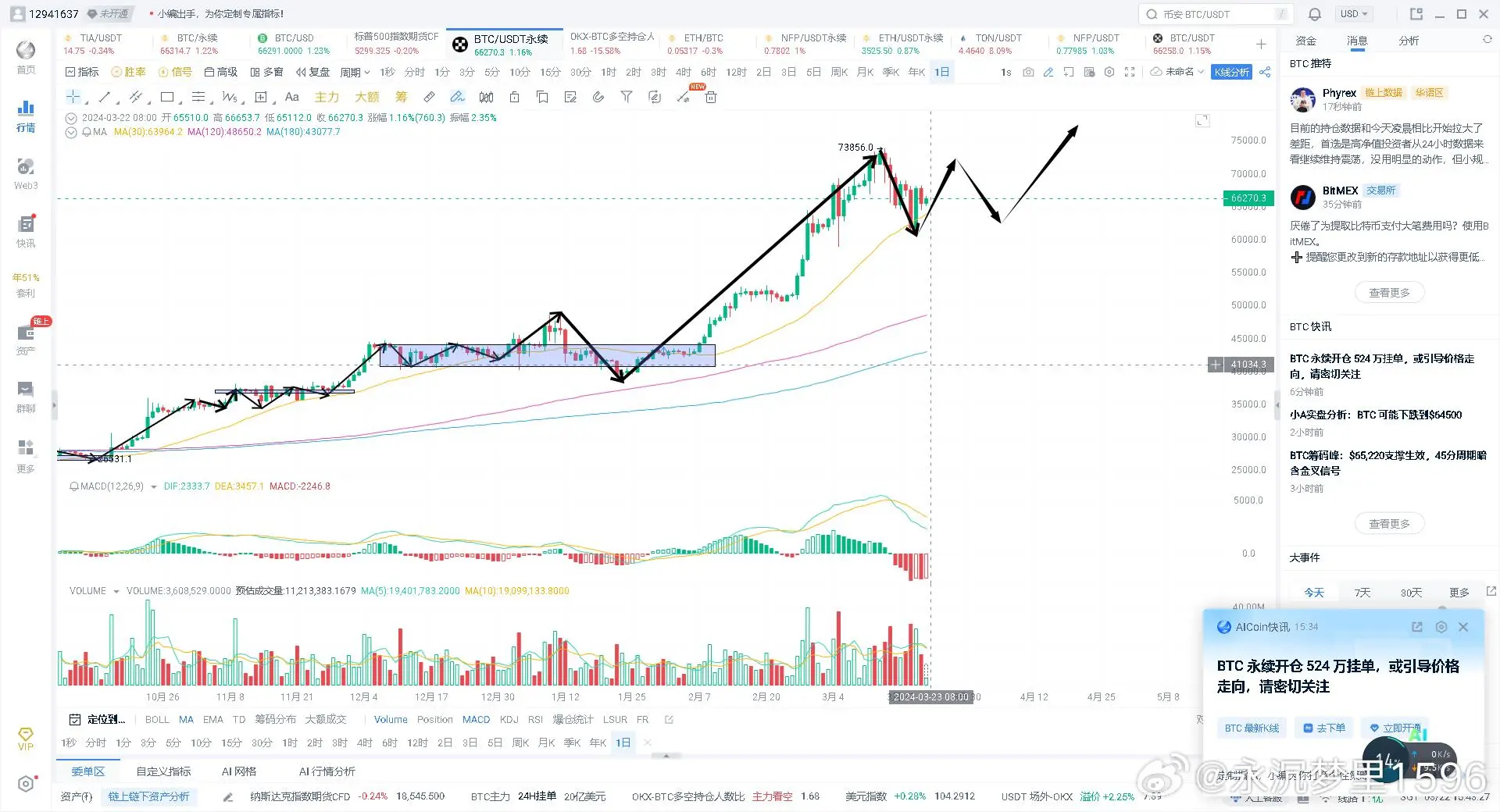This screenshot has width=1500, height=812.
Task: Collapse the left sidebar handle
Action: click(x=54, y=405)
